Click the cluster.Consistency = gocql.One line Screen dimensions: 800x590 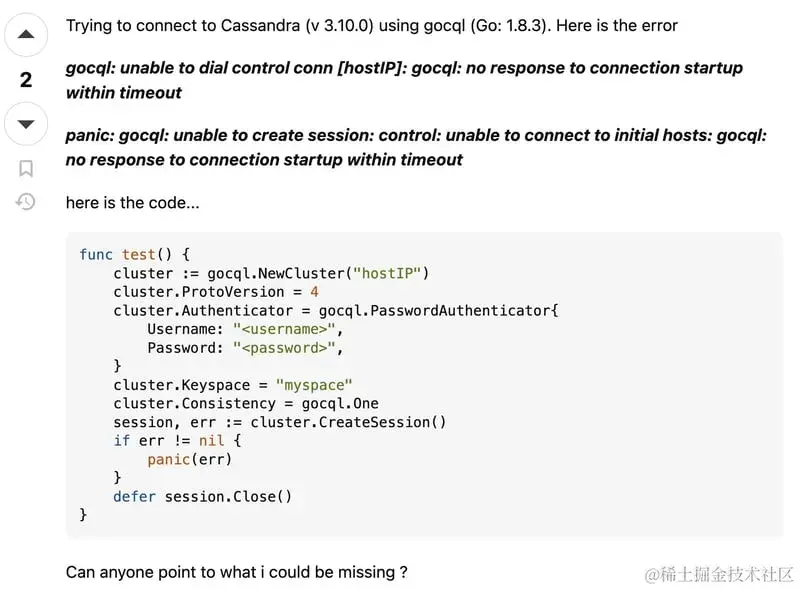(246, 403)
